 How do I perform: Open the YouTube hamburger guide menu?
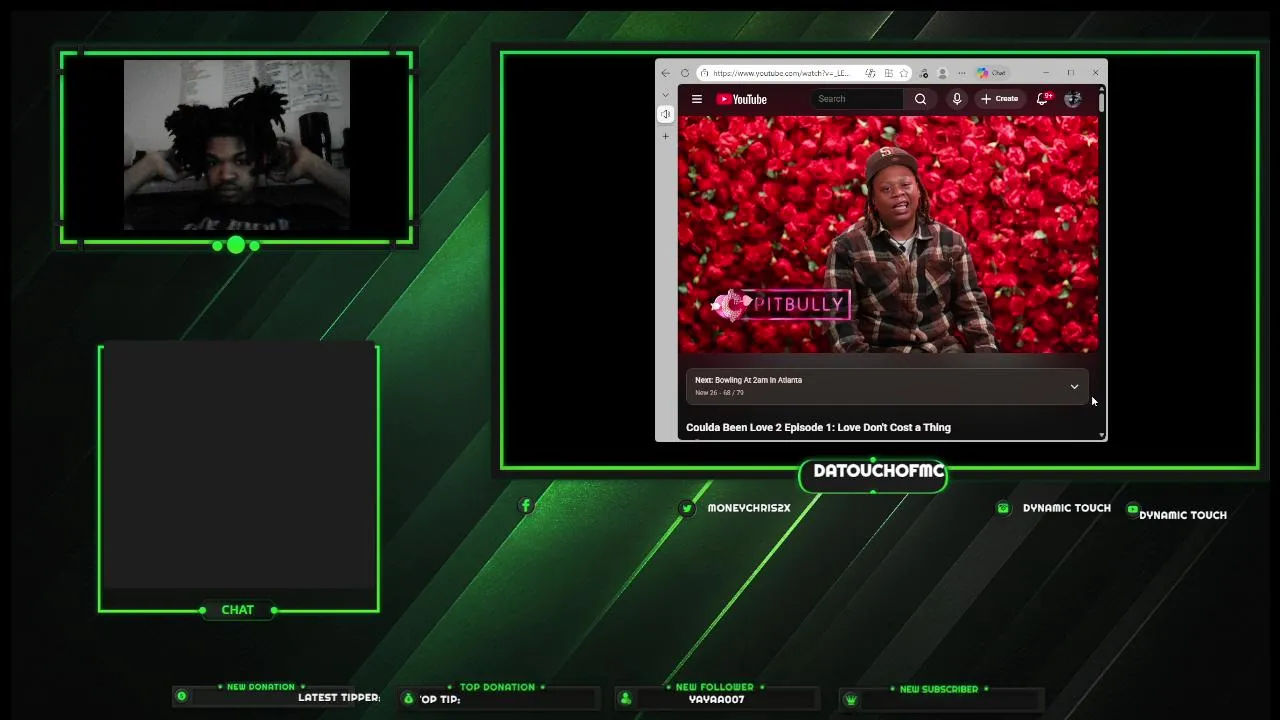coord(697,99)
